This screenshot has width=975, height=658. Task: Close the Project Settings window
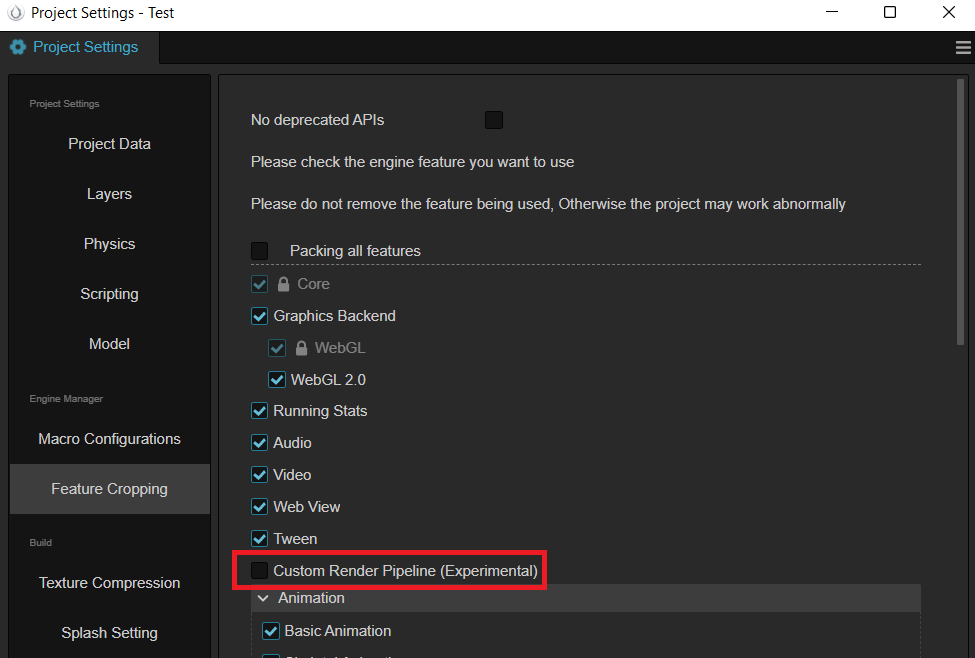(x=949, y=13)
